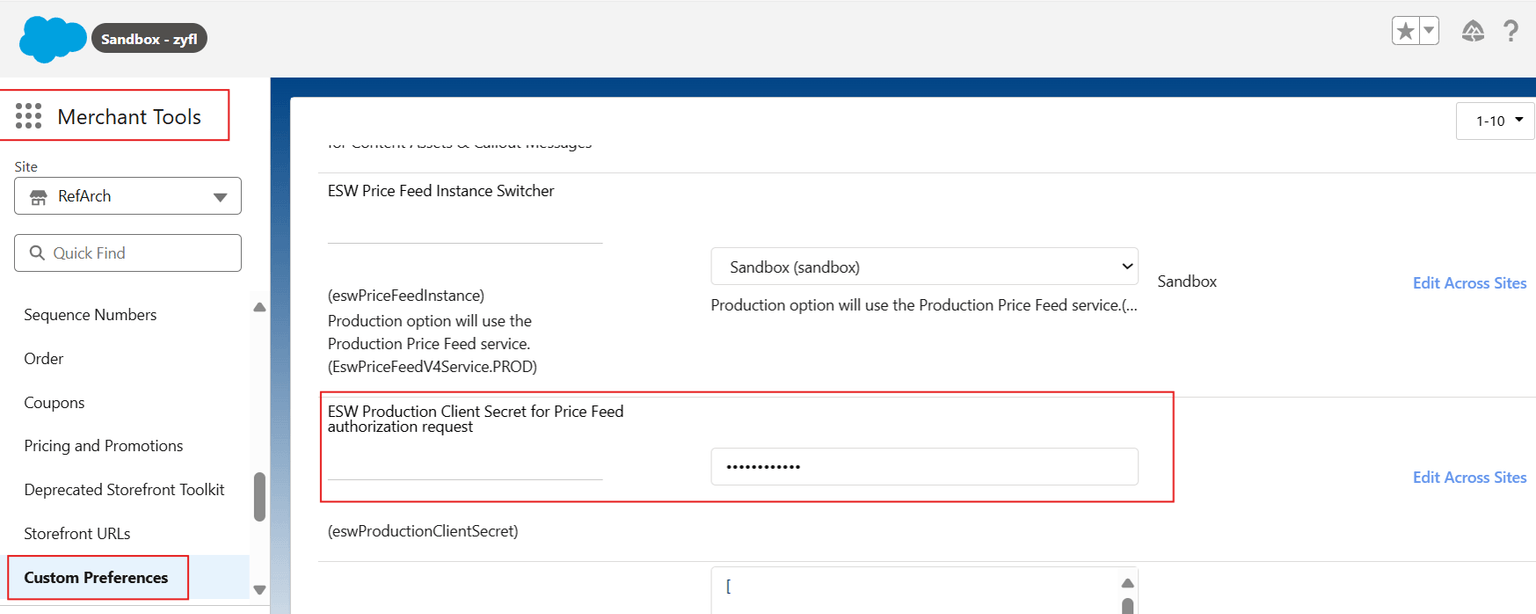Click the Site label above selector

(26, 167)
